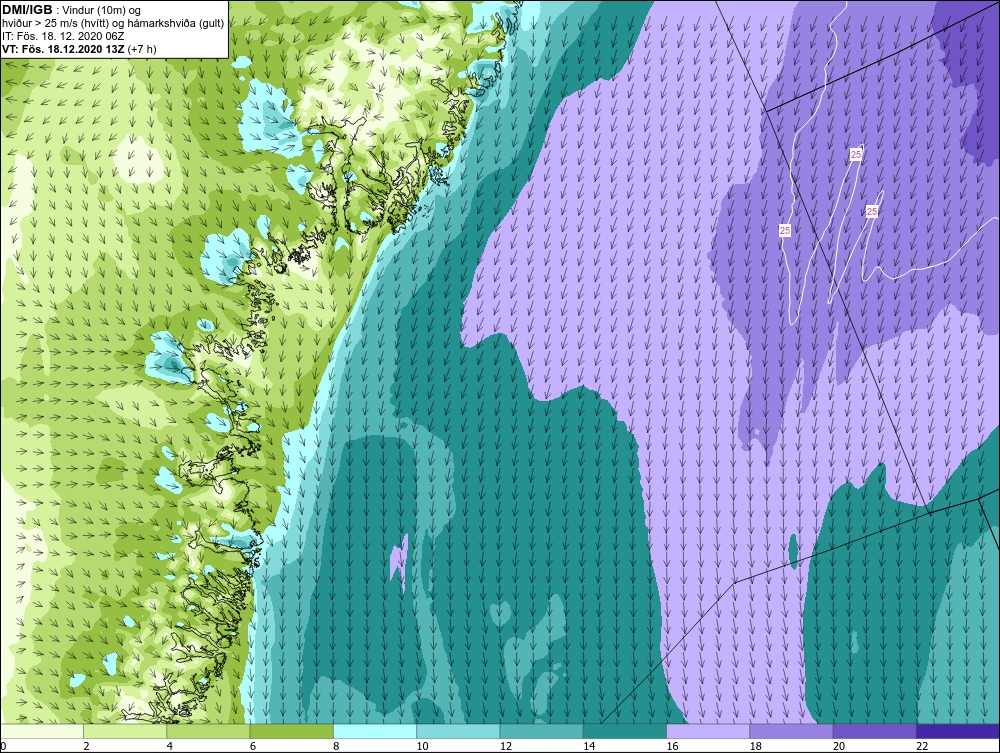Click the legend scale label '22'
This screenshot has width=1000, height=753.
click(x=922, y=747)
